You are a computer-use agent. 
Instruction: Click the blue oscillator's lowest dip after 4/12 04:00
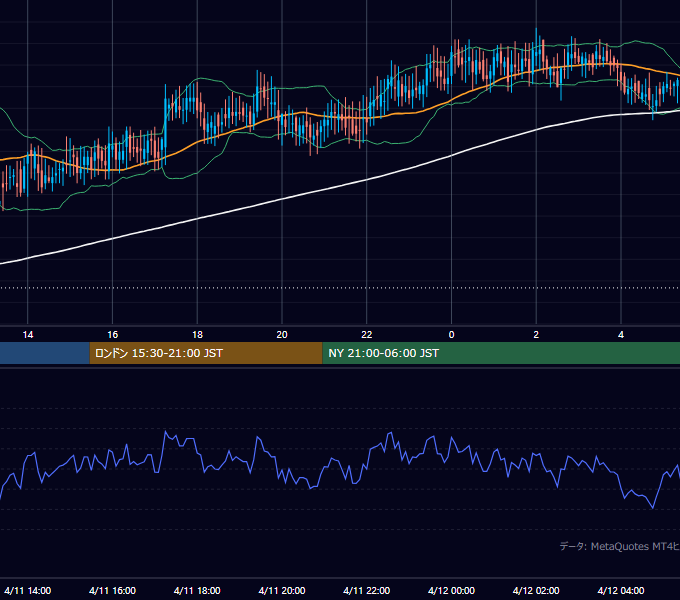653,507
